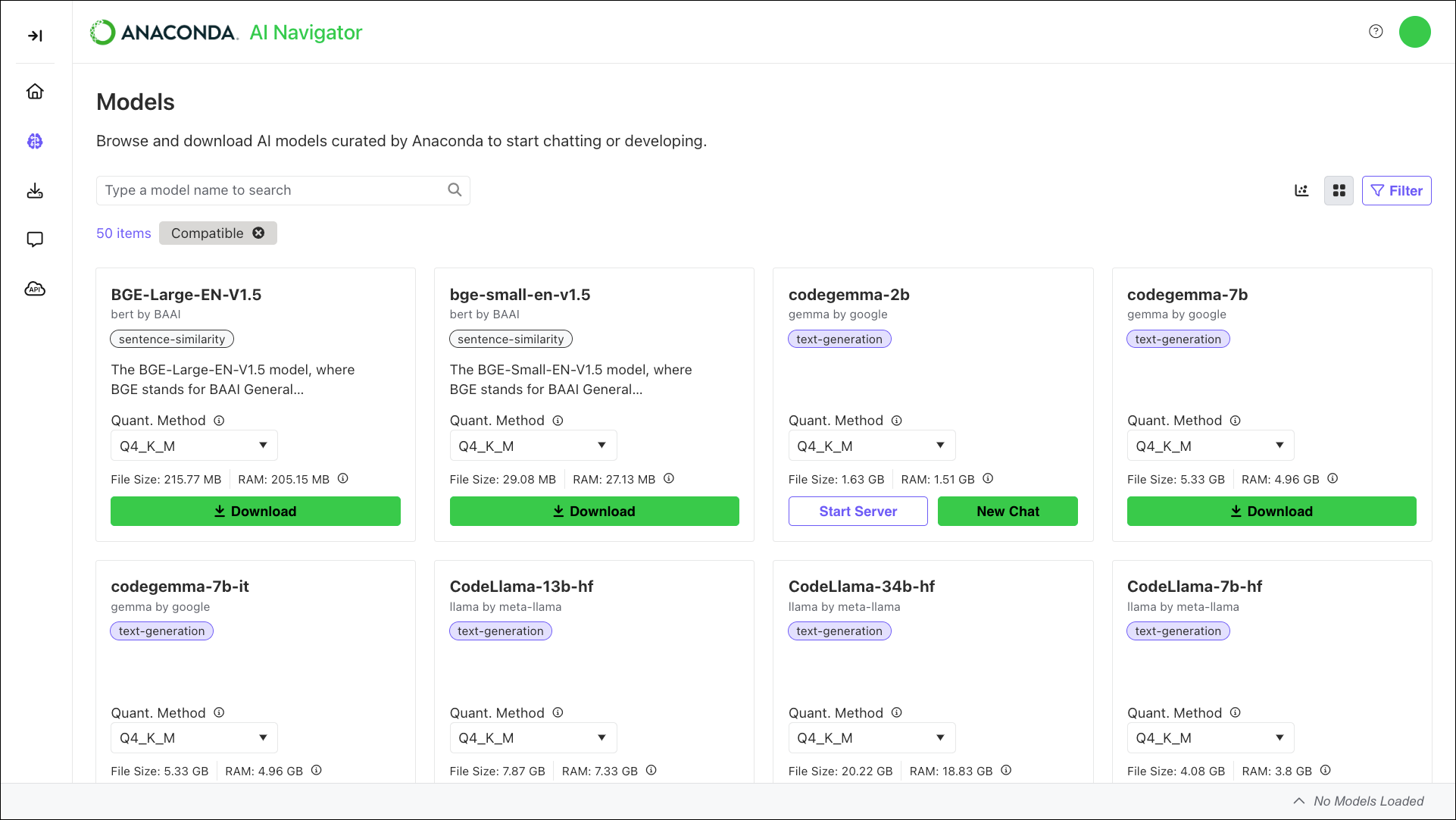
Task: Download the BGE-Large-EN-V1.5 model
Action: (255, 511)
